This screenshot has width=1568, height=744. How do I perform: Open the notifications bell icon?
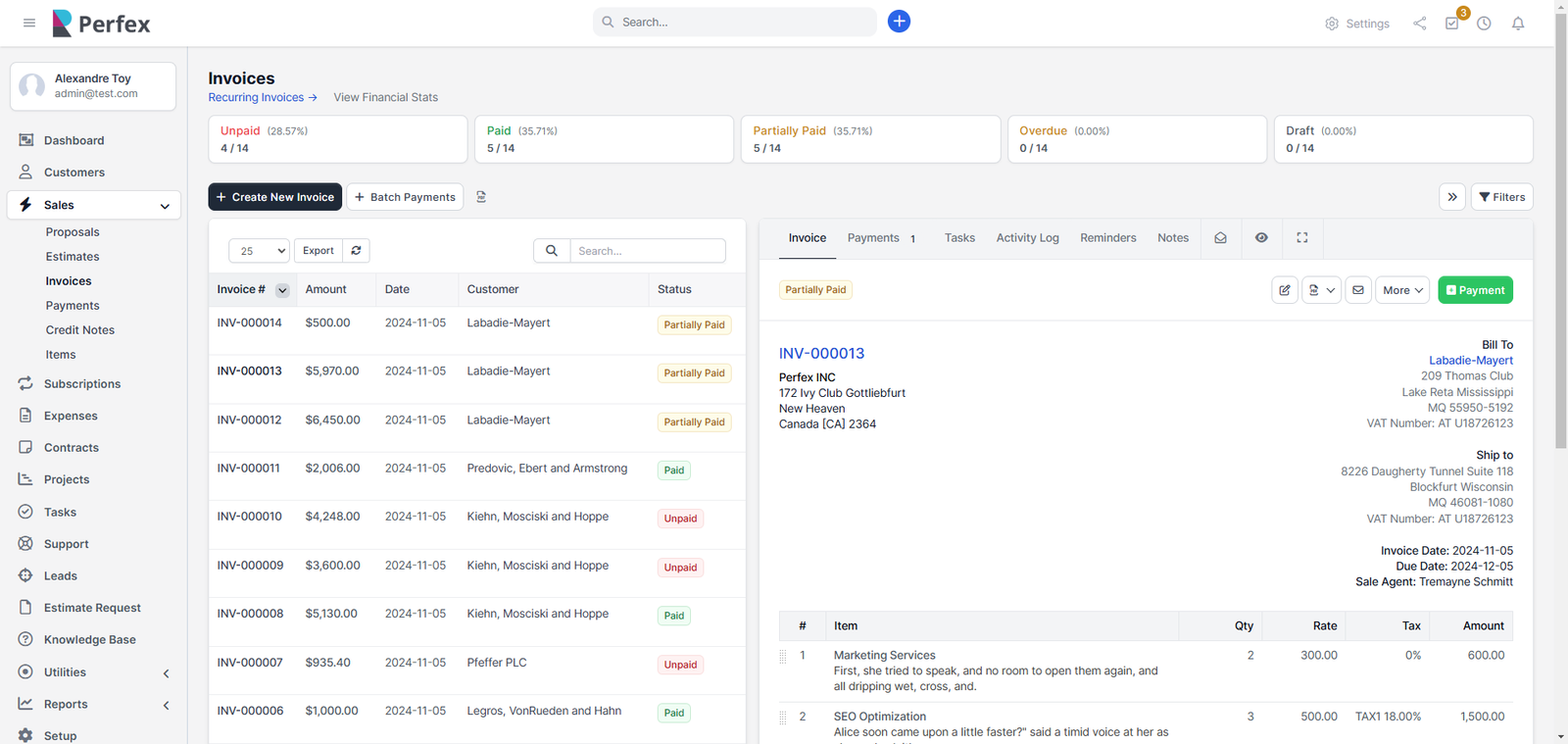click(x=1517, y=24)
